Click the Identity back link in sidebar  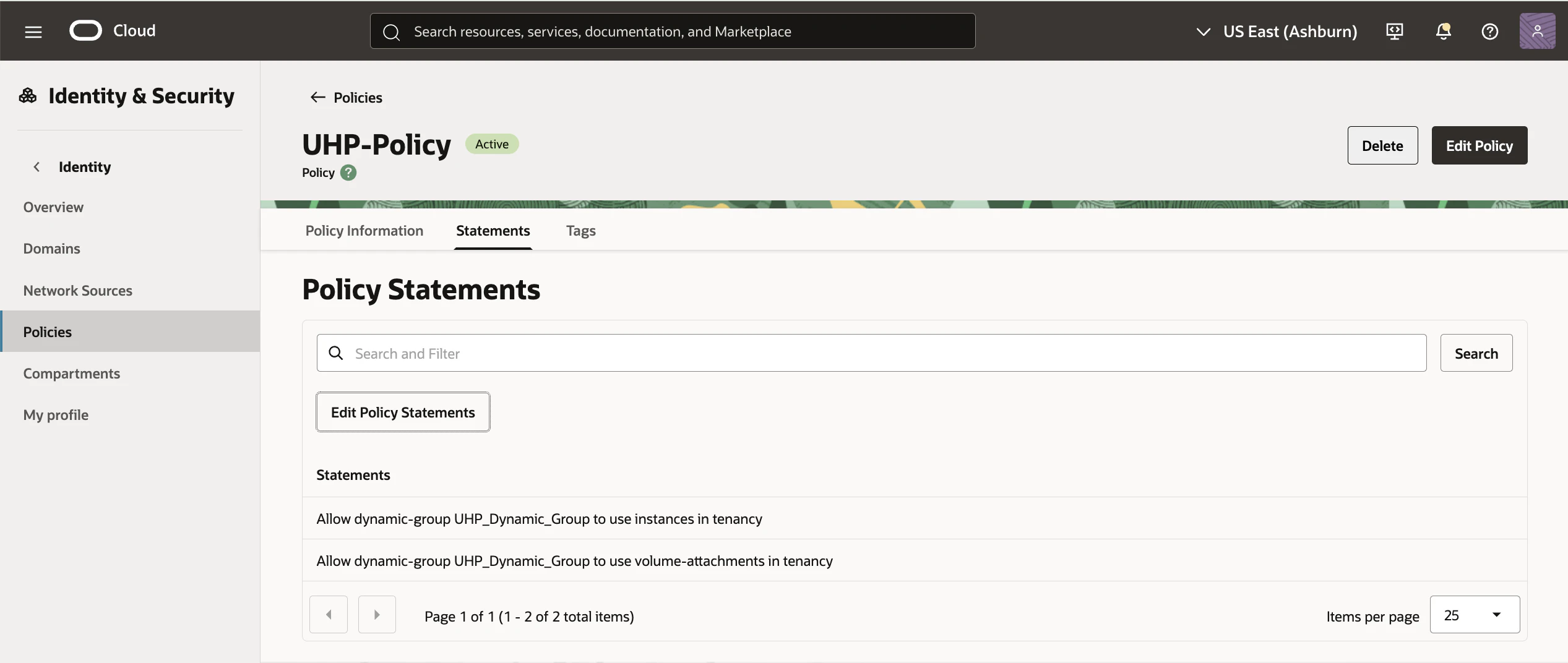pos(85,167)
